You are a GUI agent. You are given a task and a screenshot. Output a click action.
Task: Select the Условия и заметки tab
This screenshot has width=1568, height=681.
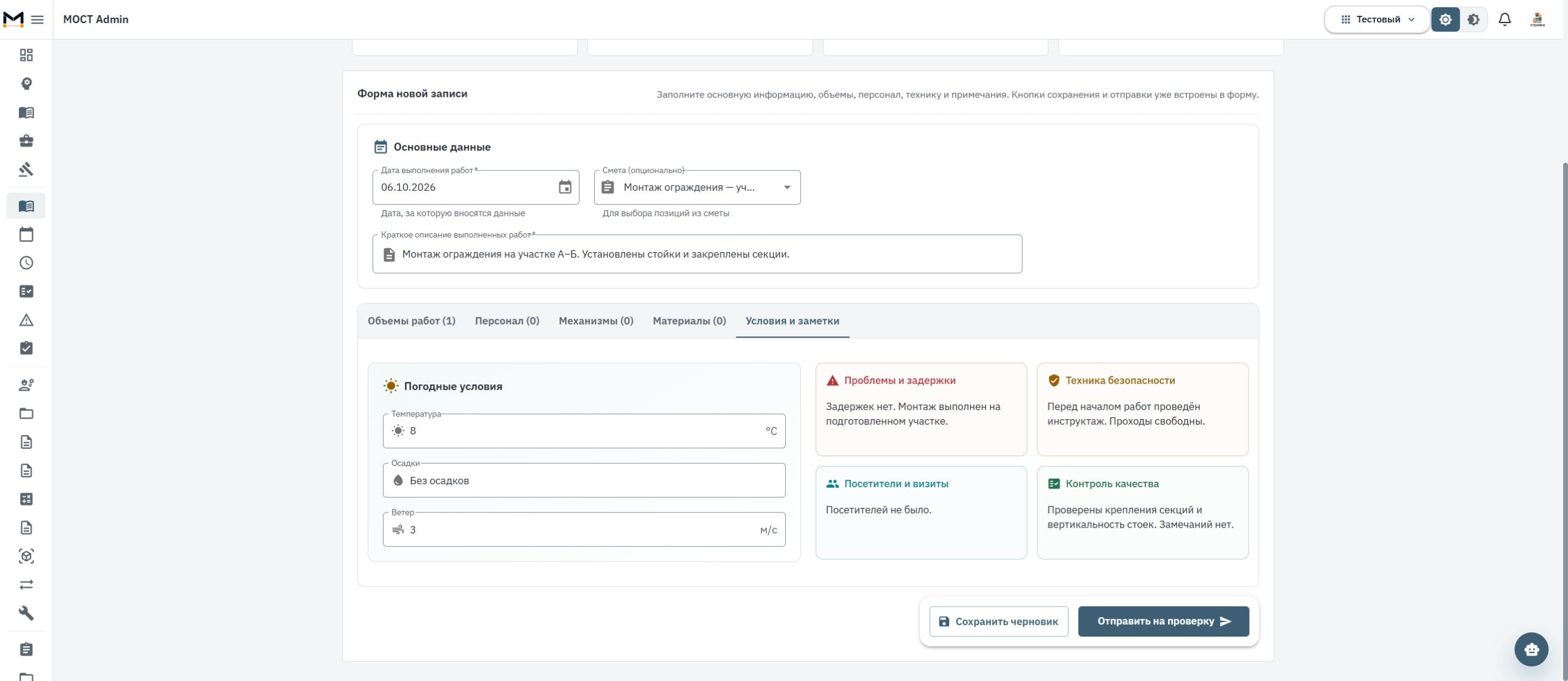tap(793, 321)
